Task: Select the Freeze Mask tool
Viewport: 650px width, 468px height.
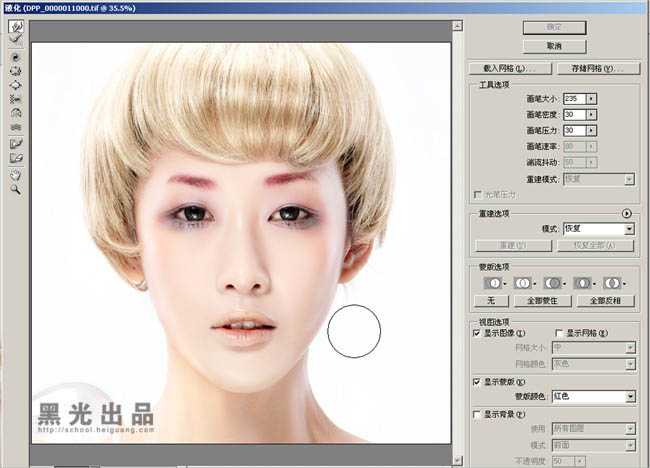Action: 16,144
